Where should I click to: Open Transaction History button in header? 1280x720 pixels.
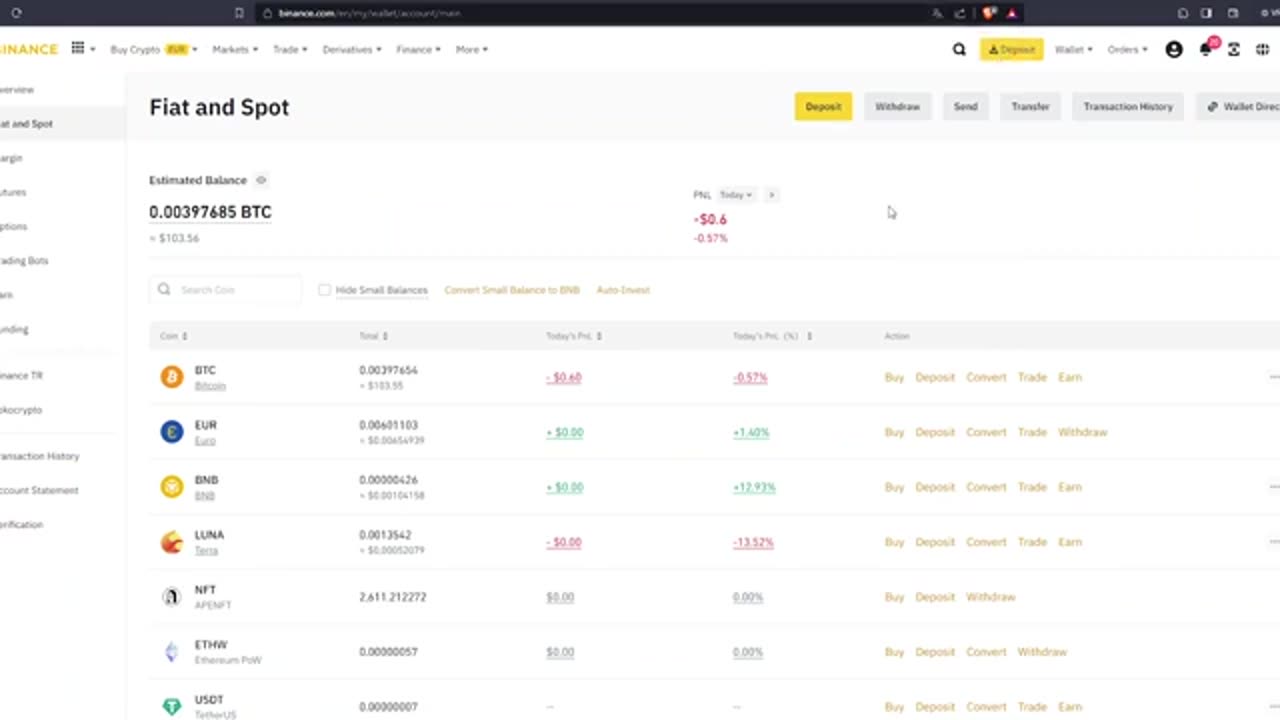pos(1128,106)
